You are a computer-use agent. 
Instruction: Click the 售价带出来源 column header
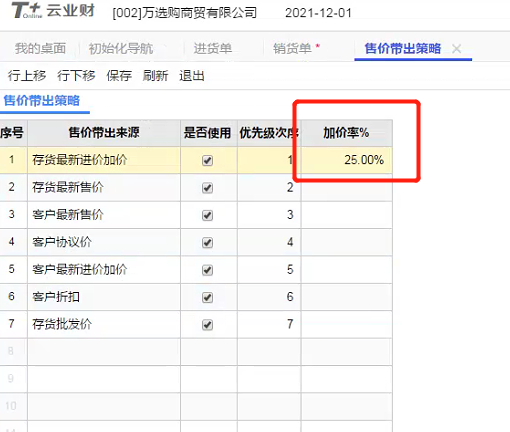[104, 133]
